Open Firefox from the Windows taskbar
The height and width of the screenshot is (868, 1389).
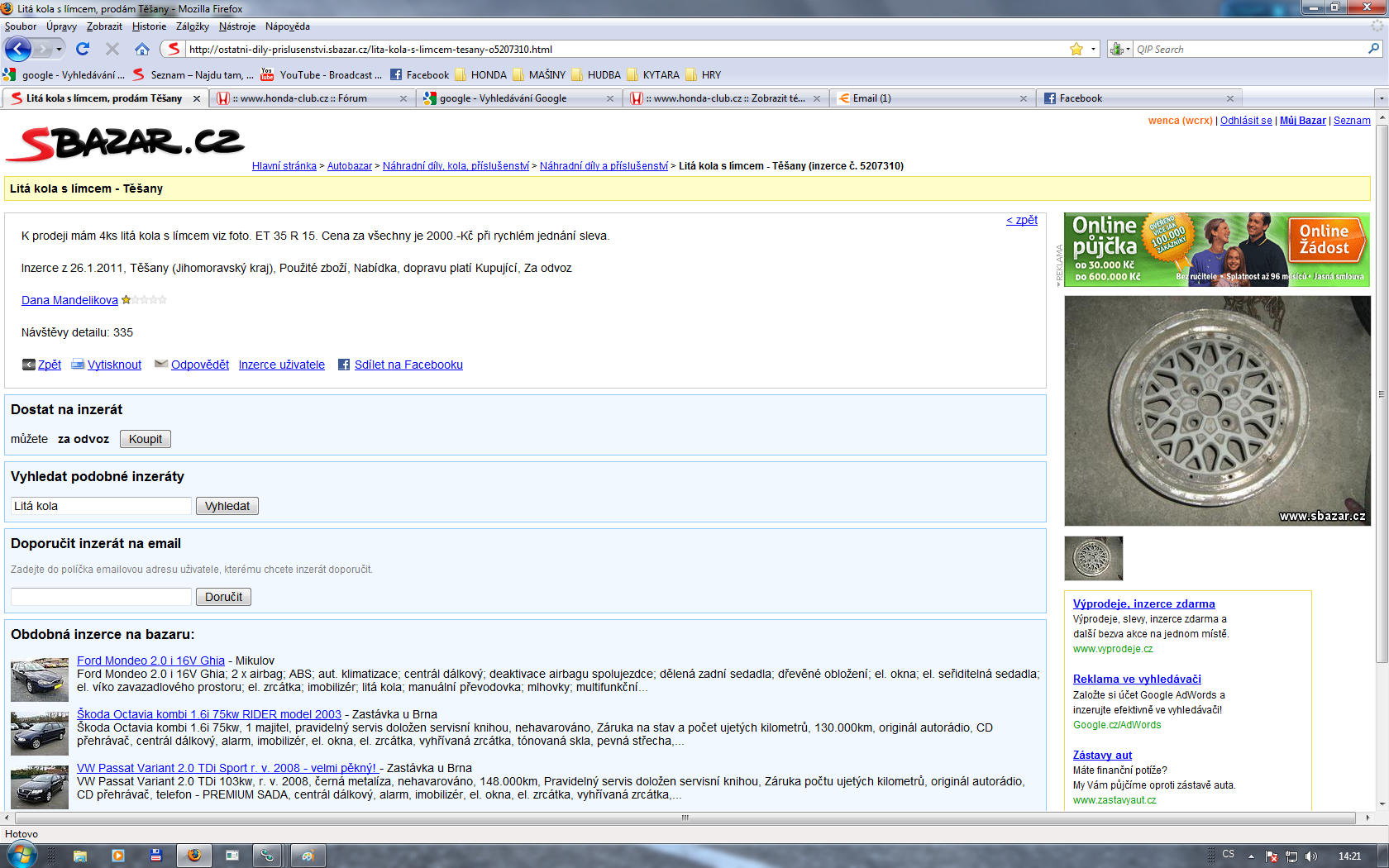[194, 856]
